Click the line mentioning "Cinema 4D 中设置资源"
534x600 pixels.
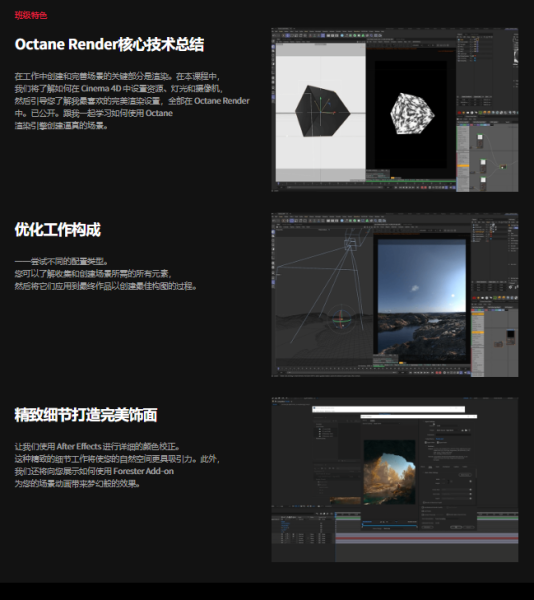[x=118, y=88]
